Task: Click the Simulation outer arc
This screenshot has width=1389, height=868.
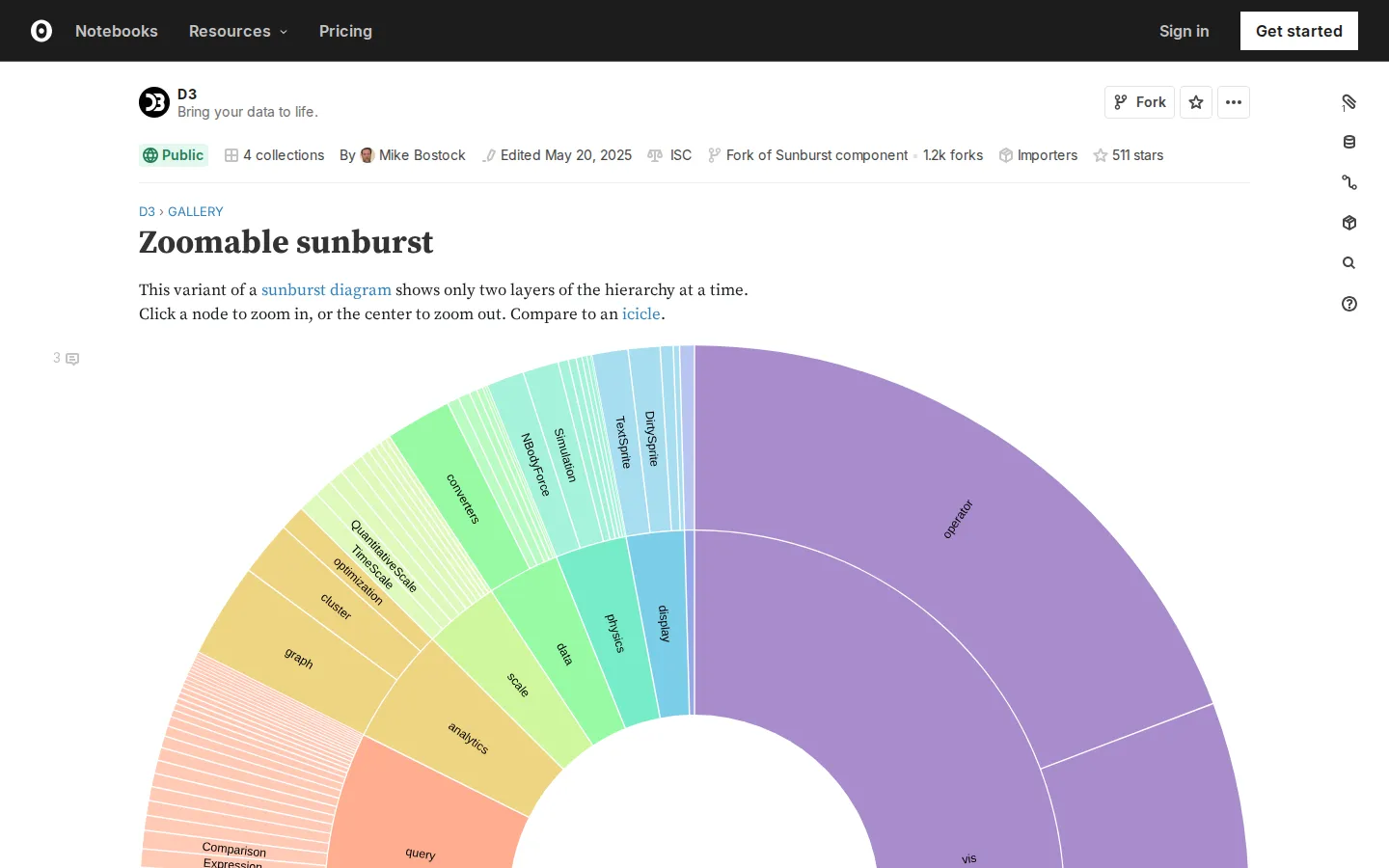Action: [x=565, y=455]
